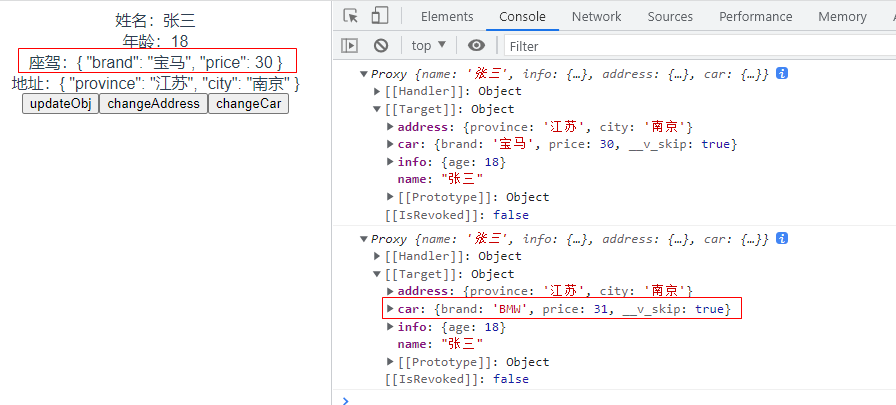This screenshot has width=896, height=405.
Task: Switch to the Memory tab
Action: coord(842,17)
